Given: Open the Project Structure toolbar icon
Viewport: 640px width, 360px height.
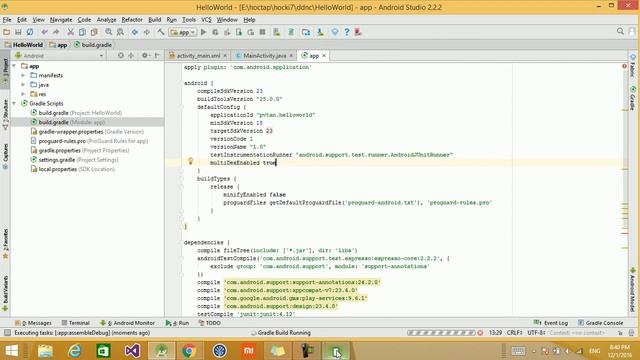Looking at the screenshot, I should (306, 32).
